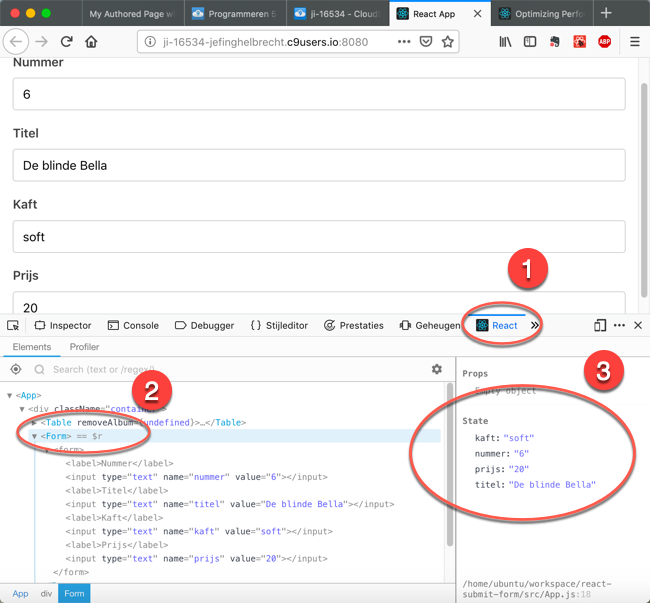The width and height of the screenshot is (650, 603).
Task: Toggle the devtools dock side icon
Action: click(x=600, y=325)
